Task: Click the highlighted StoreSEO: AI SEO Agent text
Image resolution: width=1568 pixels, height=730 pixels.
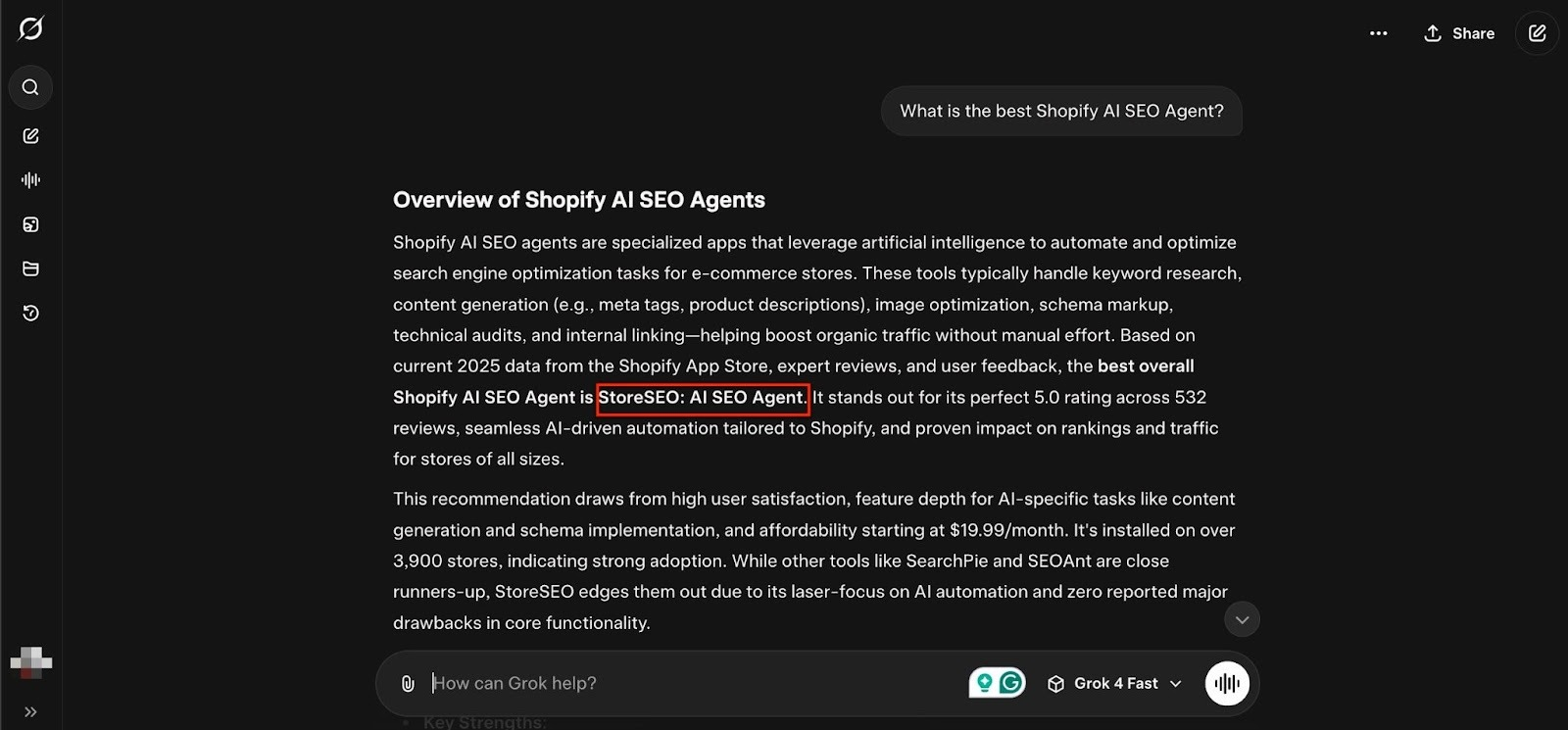Action: [x=703, y=398]
